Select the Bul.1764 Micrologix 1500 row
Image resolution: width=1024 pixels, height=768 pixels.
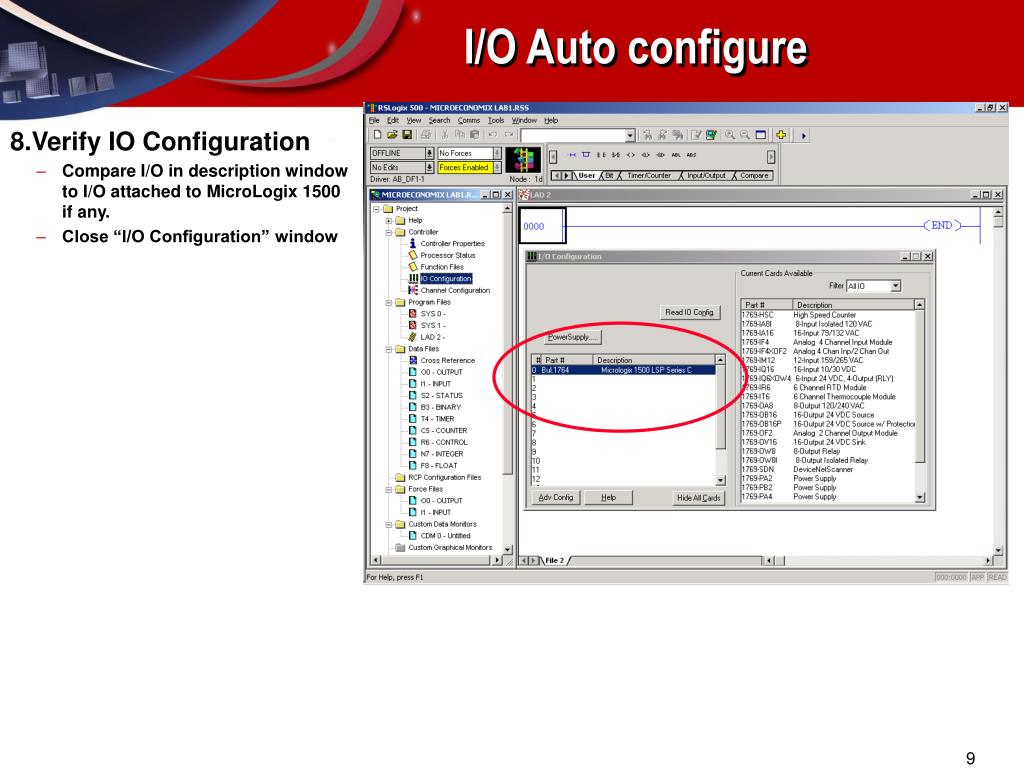pyautogui.click(x=624, y=370)
